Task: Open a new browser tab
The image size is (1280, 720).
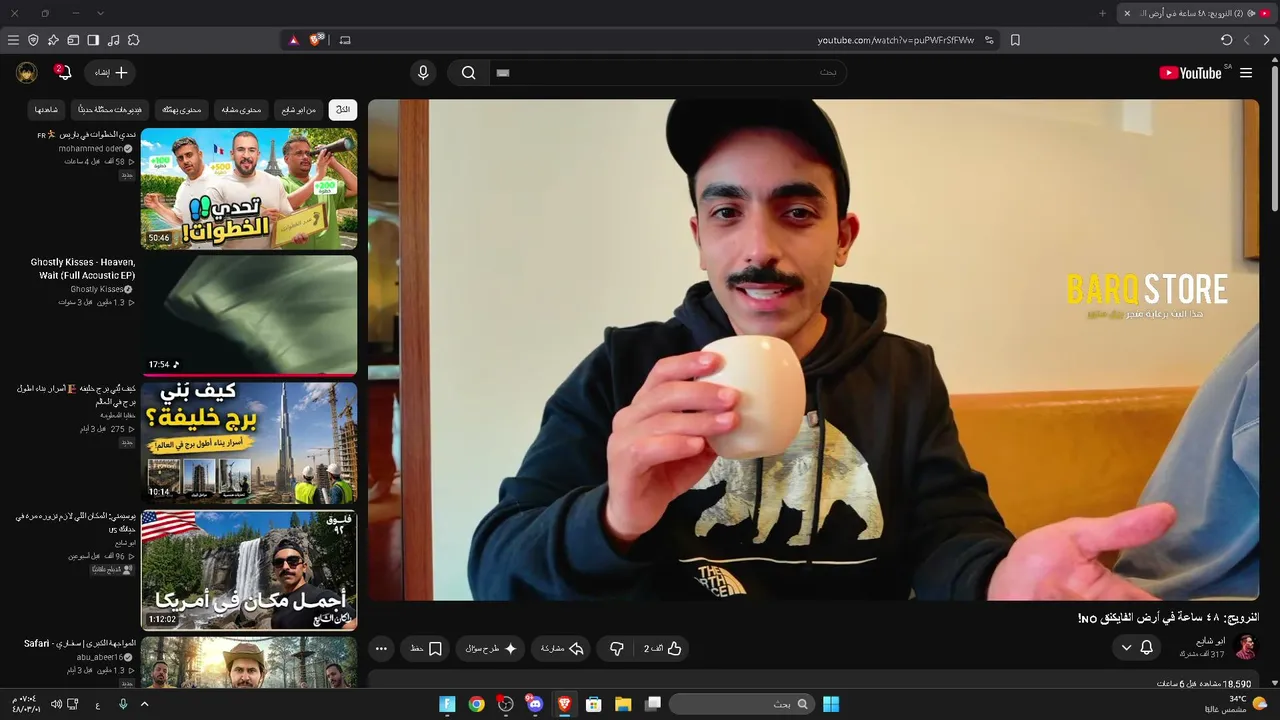Action: pyautogui.click(x=1103, y=13)
